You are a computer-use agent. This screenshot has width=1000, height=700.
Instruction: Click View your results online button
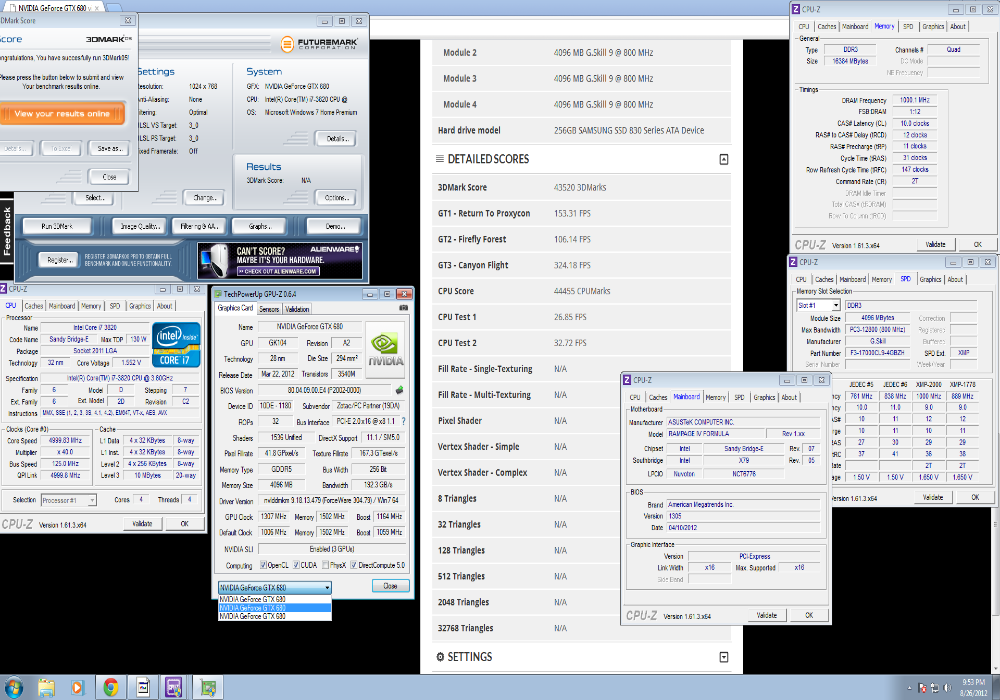pos(62,113)
